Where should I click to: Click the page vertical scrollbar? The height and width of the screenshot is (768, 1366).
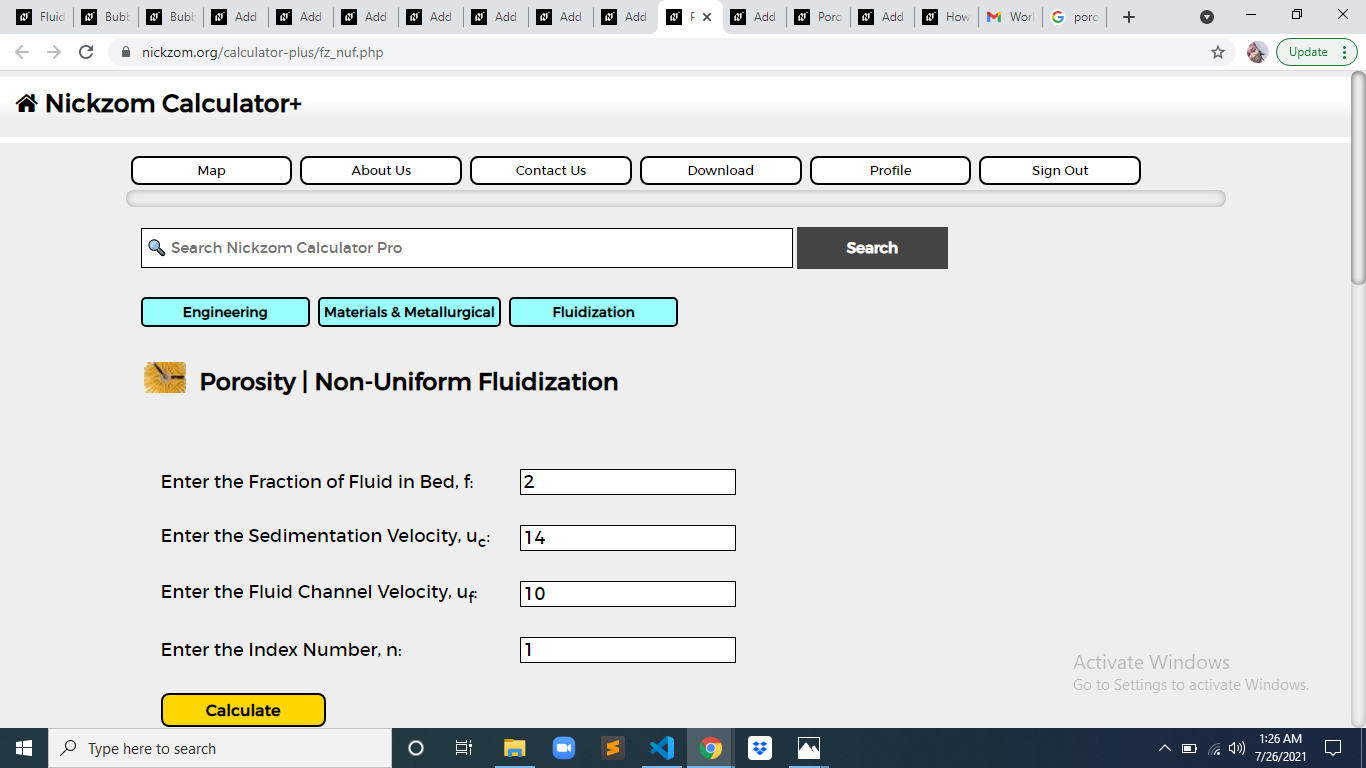1358,177
